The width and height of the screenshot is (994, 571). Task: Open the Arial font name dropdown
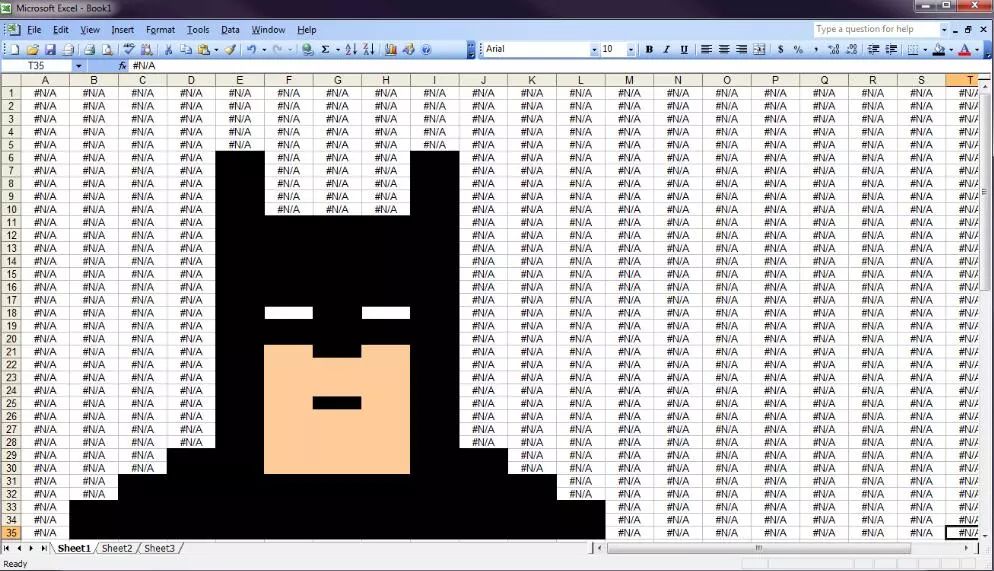(594, 49)
